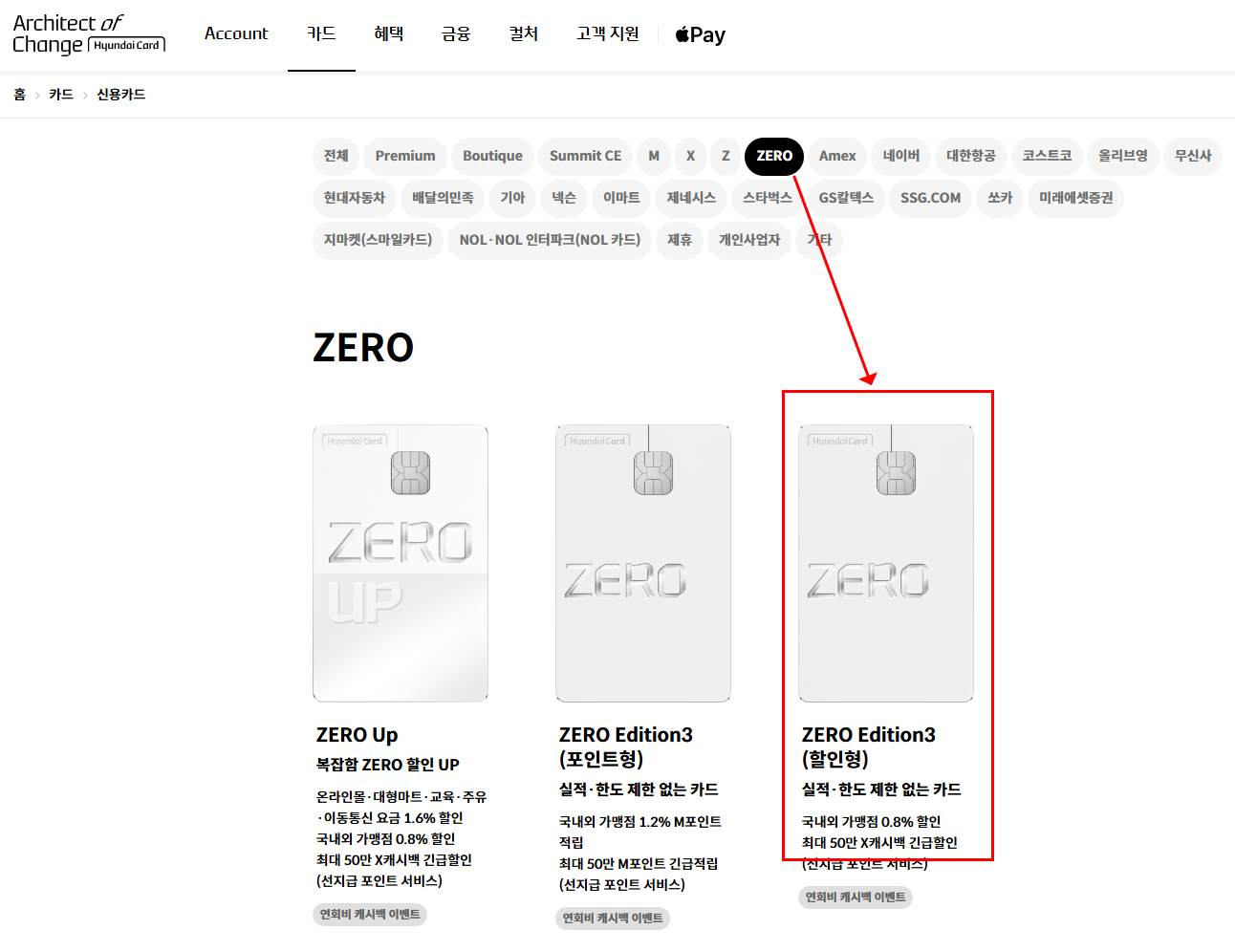Open the ZERO Up card image
The image size is (1235, 952).
(x=401, y=564)
